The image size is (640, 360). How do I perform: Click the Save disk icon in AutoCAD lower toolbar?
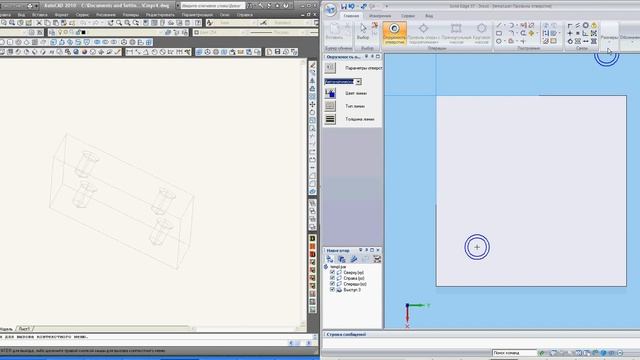[278, 52]
